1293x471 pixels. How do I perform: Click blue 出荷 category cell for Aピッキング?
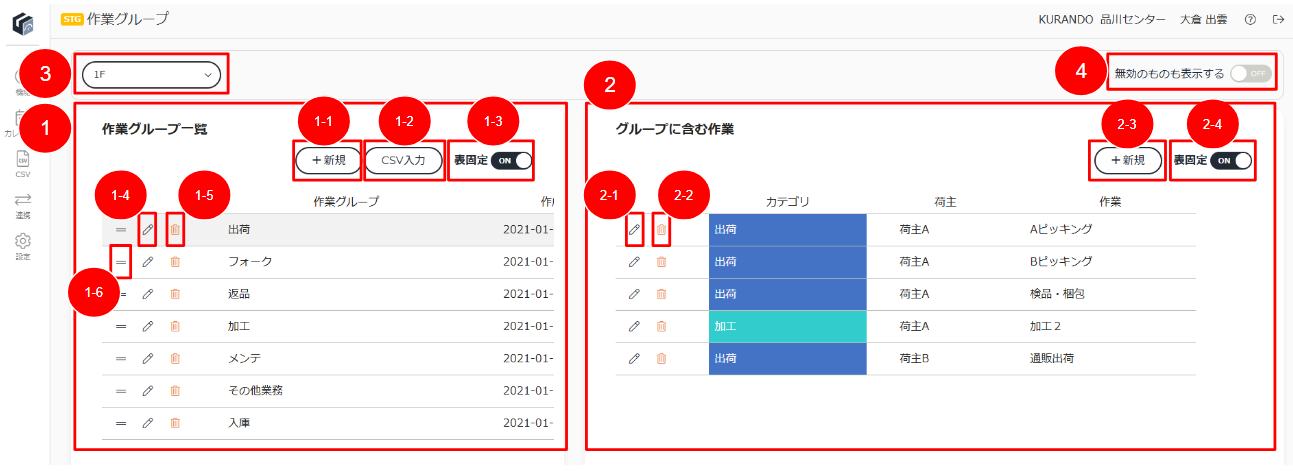[x=788, y=230]
